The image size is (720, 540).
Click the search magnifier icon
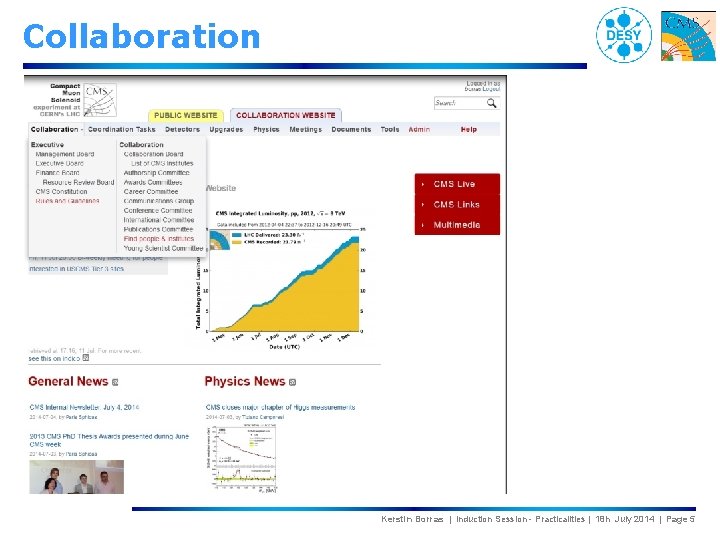click(491, 103)
